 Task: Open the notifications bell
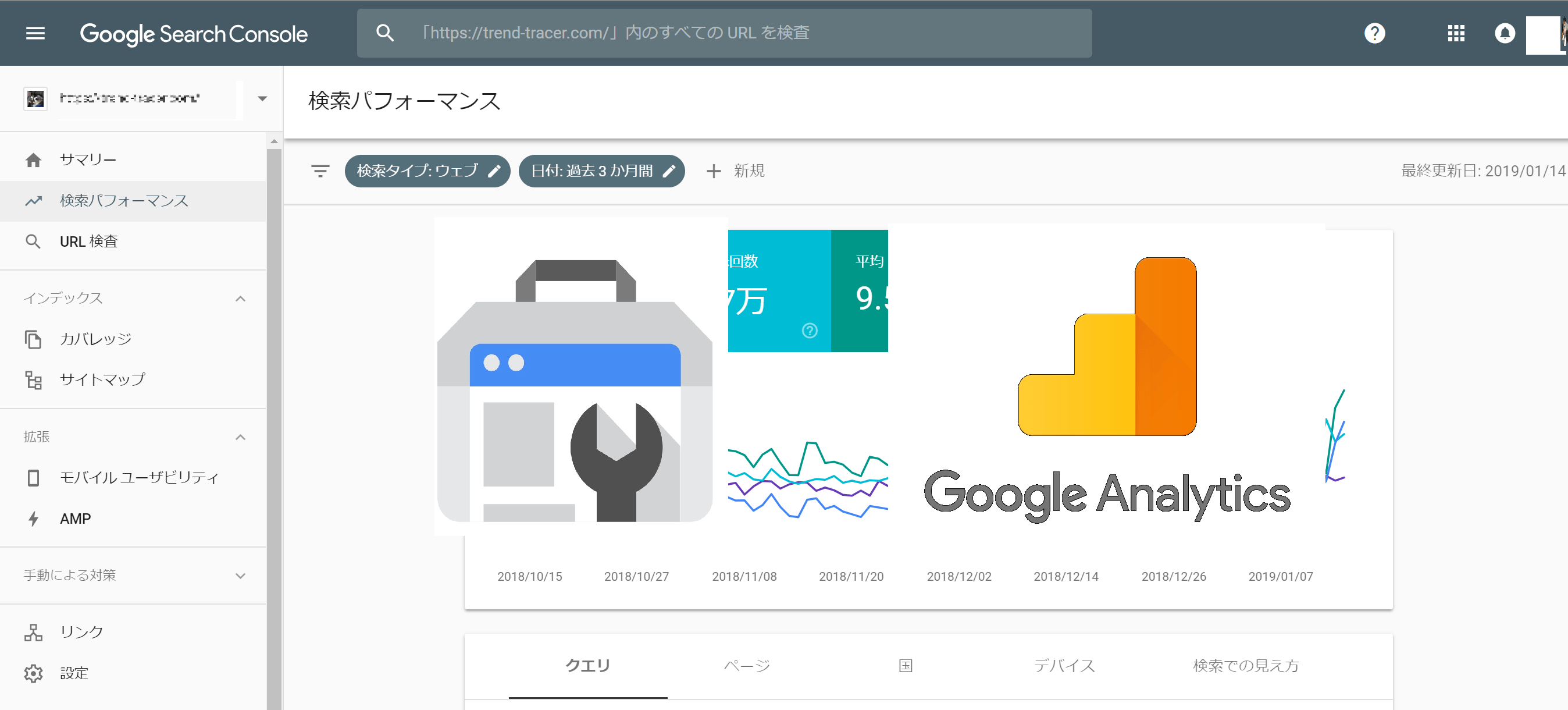(x=1505, y=33)
